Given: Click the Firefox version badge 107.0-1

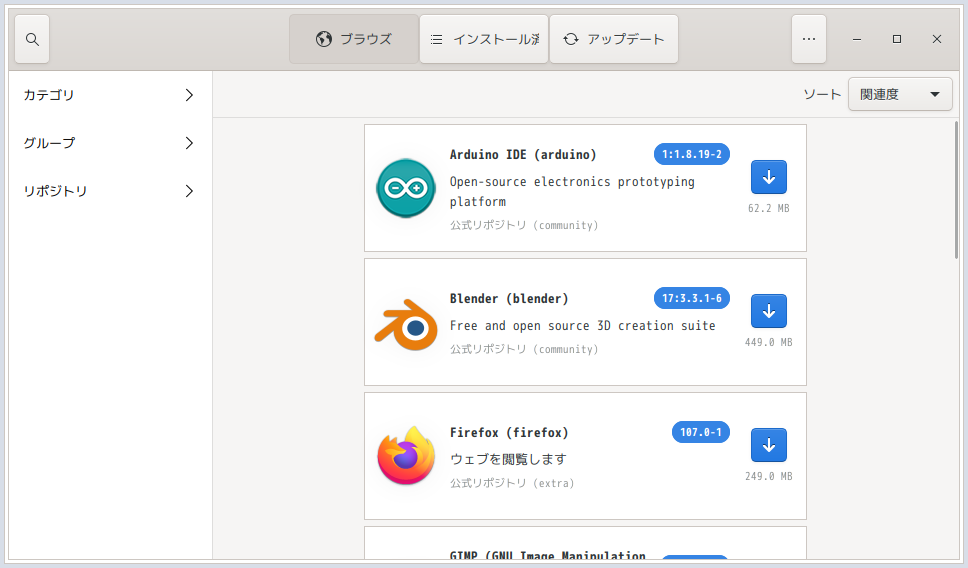Looking at the screenshot, I should [701, 432].
